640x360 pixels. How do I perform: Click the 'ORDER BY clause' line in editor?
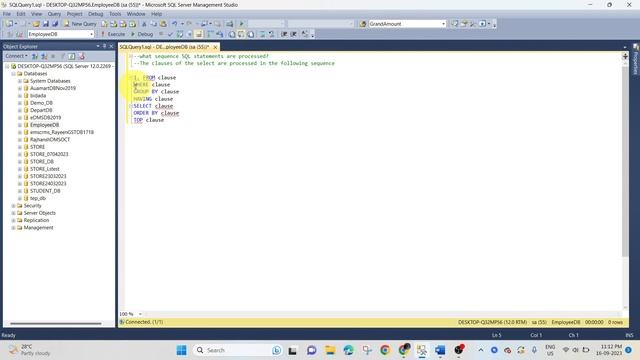(x=156, y=113)
